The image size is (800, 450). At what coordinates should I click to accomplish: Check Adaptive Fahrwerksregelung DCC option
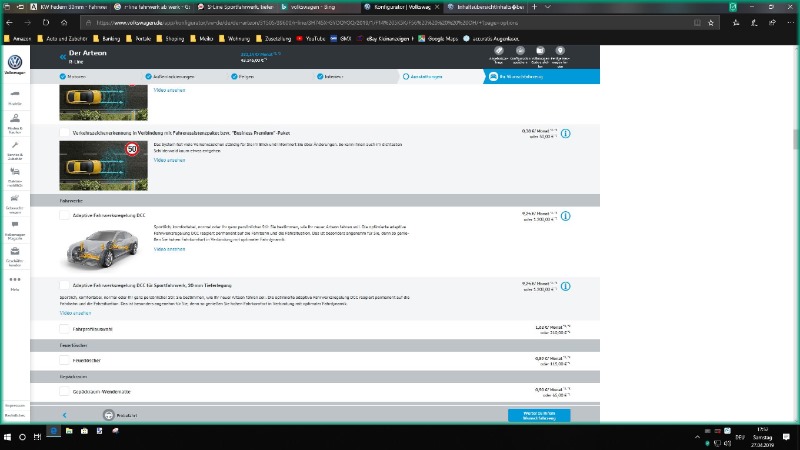coord(64,214)
